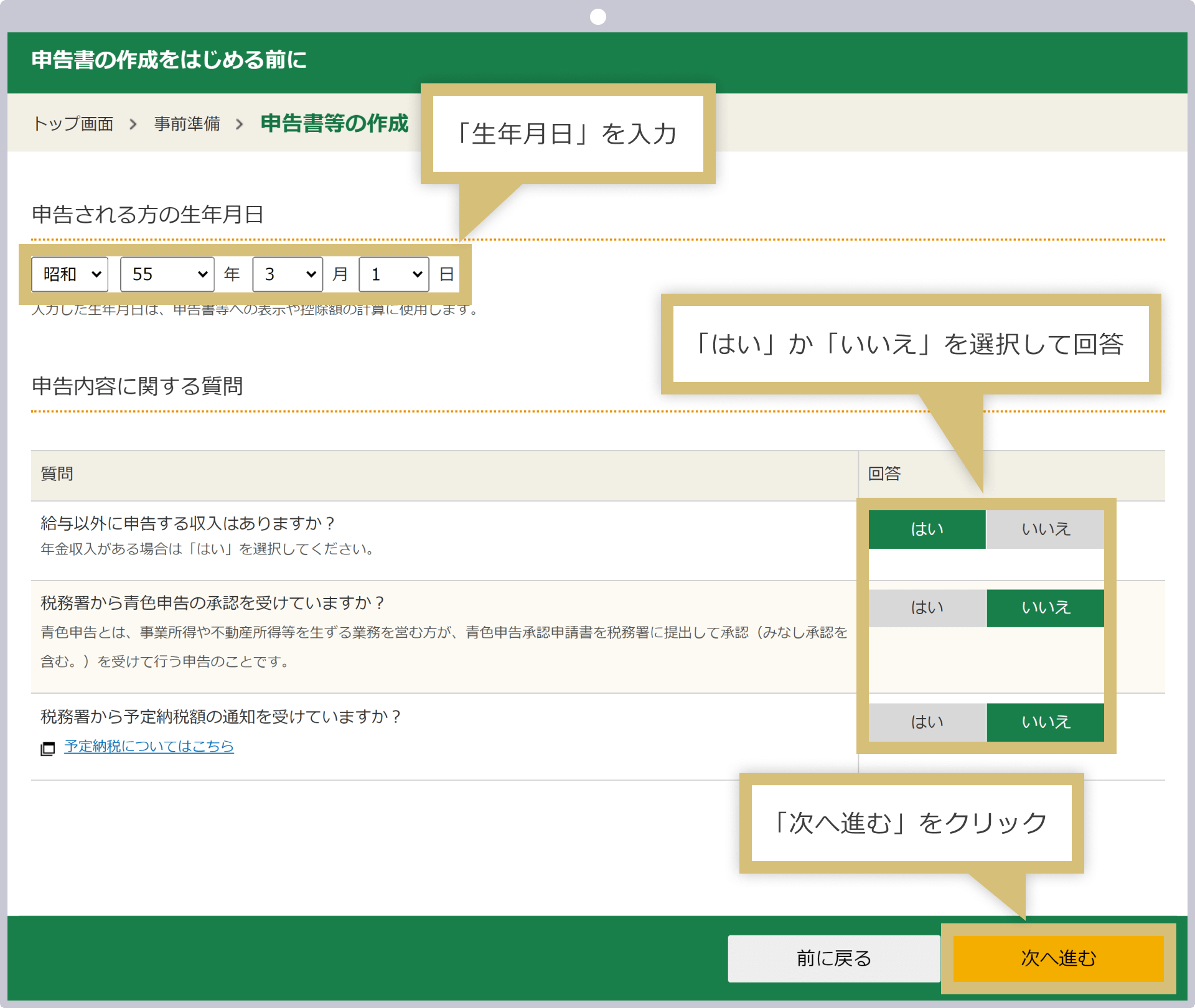Click the 前に戻る button
The height and width of the screenshot is (1008, 1195).
pyautogui.click(x=834, y=958)
